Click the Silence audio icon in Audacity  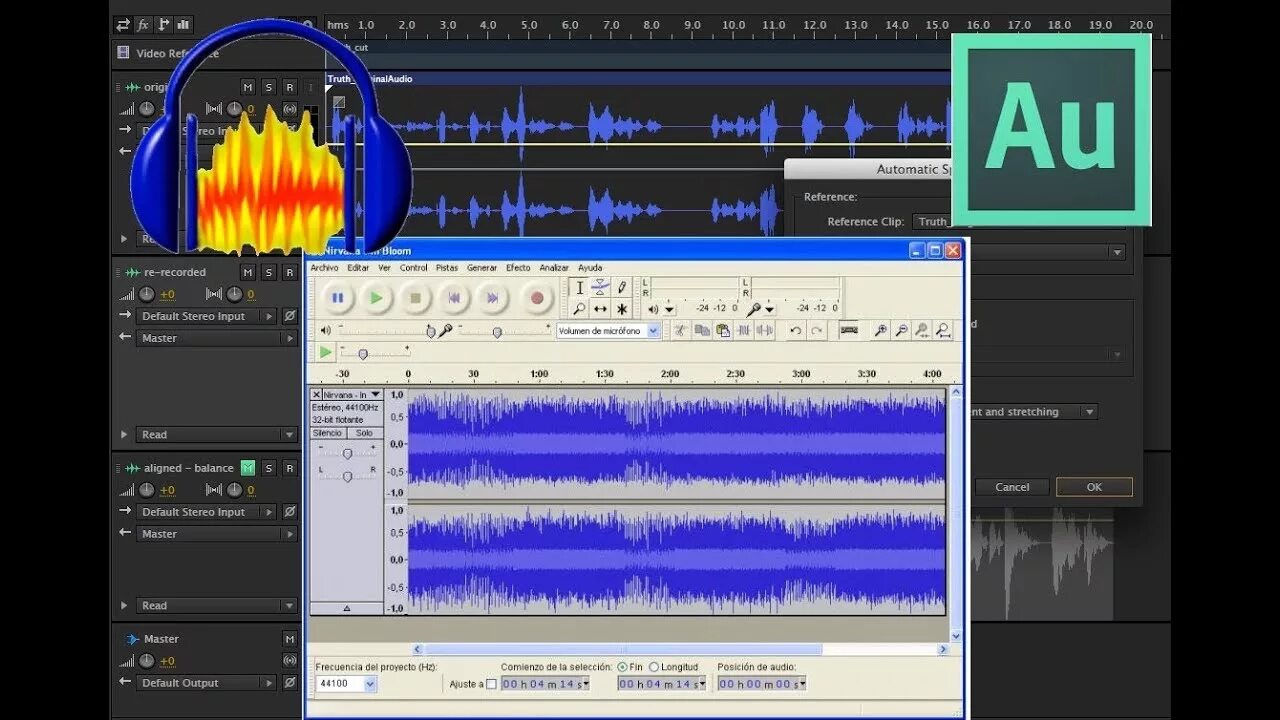[765, 330]
